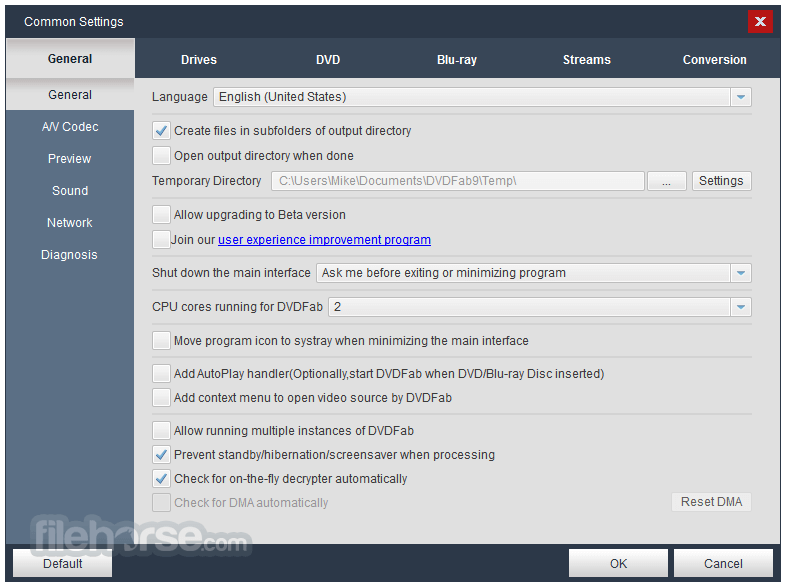Viewport: 785px width, 587px height.
Task: Check Add AutoPlay handler option
Action: coord(161,373)
